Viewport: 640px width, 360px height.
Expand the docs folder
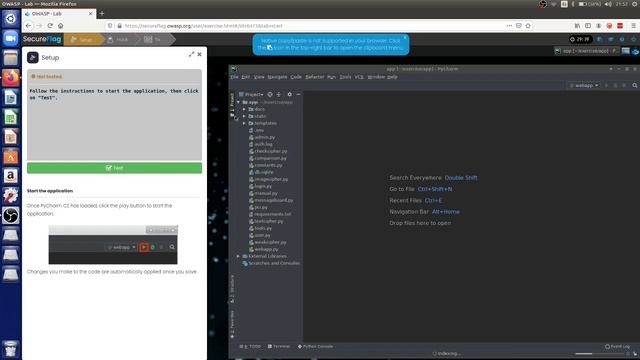click(x=244, y=109)
